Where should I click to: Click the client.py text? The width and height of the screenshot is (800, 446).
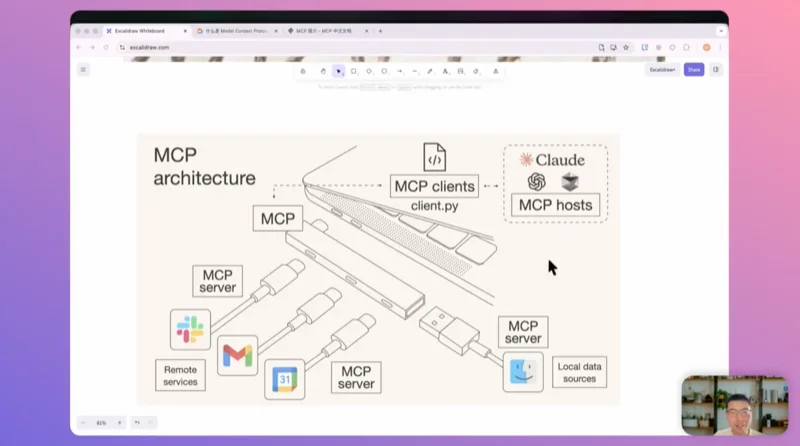pyautogui.click(x=435, y=206)
